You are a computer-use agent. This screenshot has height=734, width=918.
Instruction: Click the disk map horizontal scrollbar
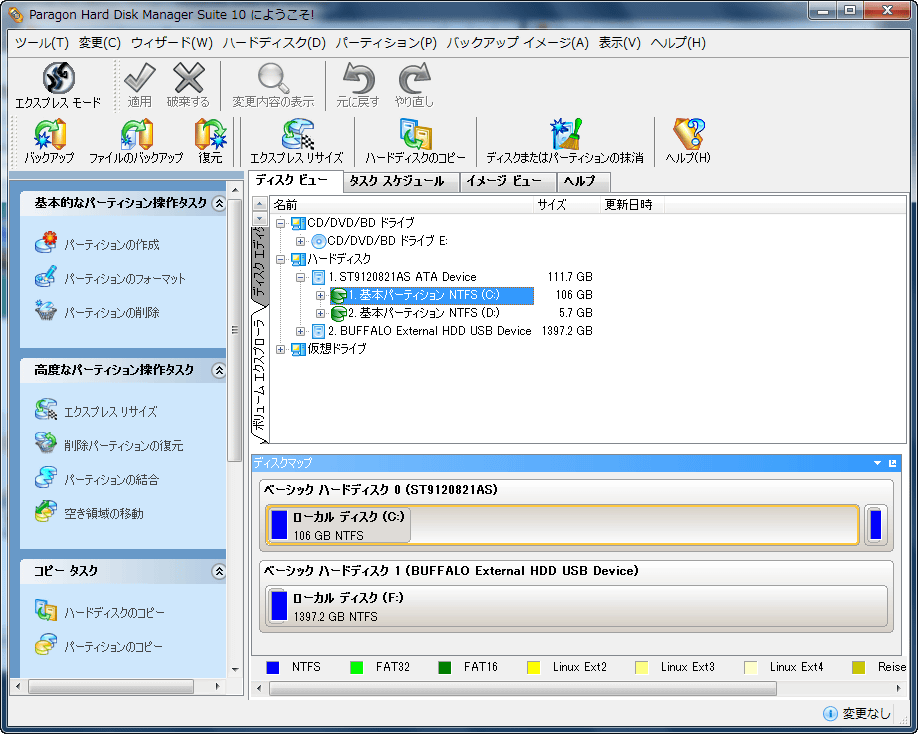pos(523,689)
